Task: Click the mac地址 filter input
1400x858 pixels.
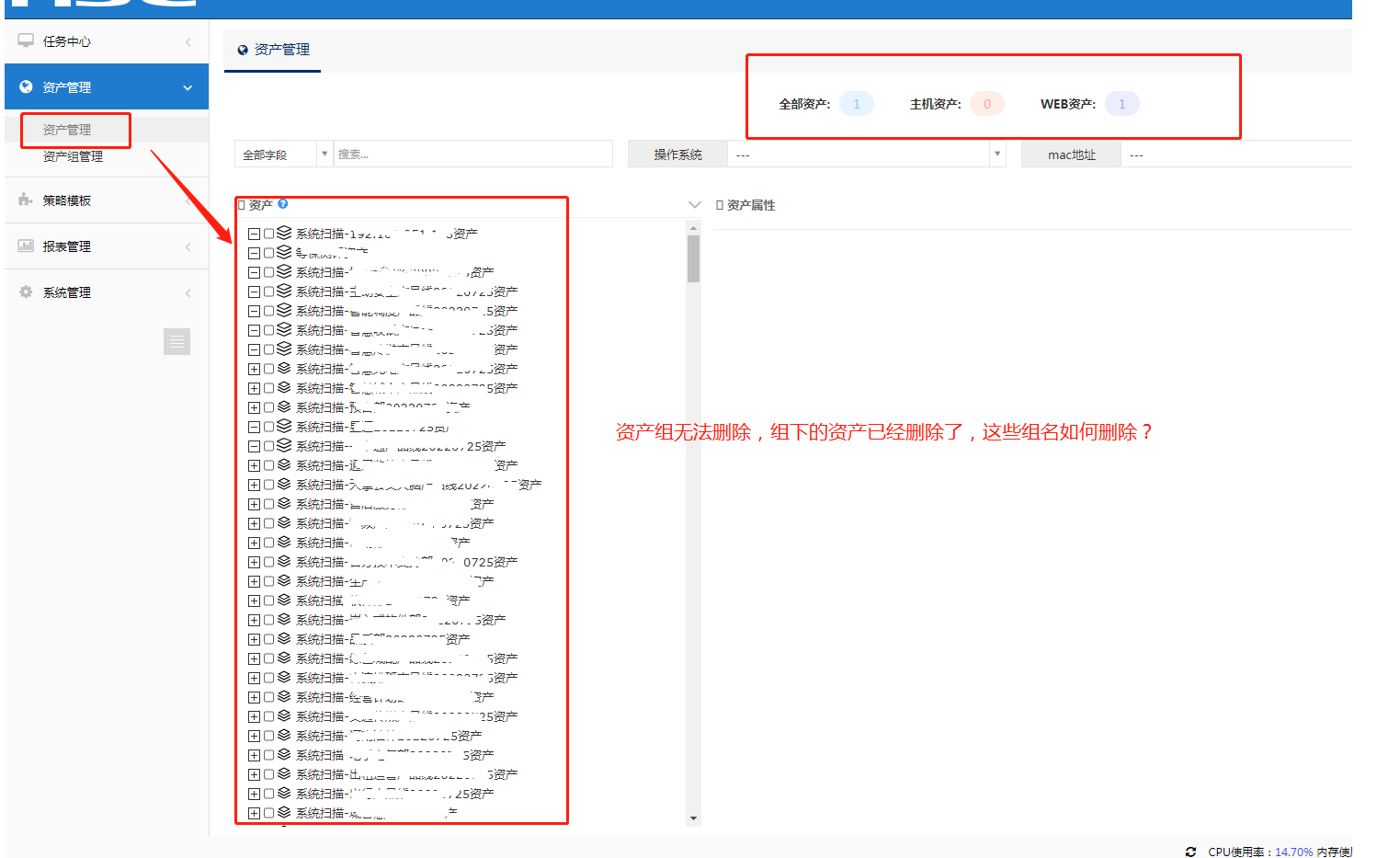Action: 1237,154
